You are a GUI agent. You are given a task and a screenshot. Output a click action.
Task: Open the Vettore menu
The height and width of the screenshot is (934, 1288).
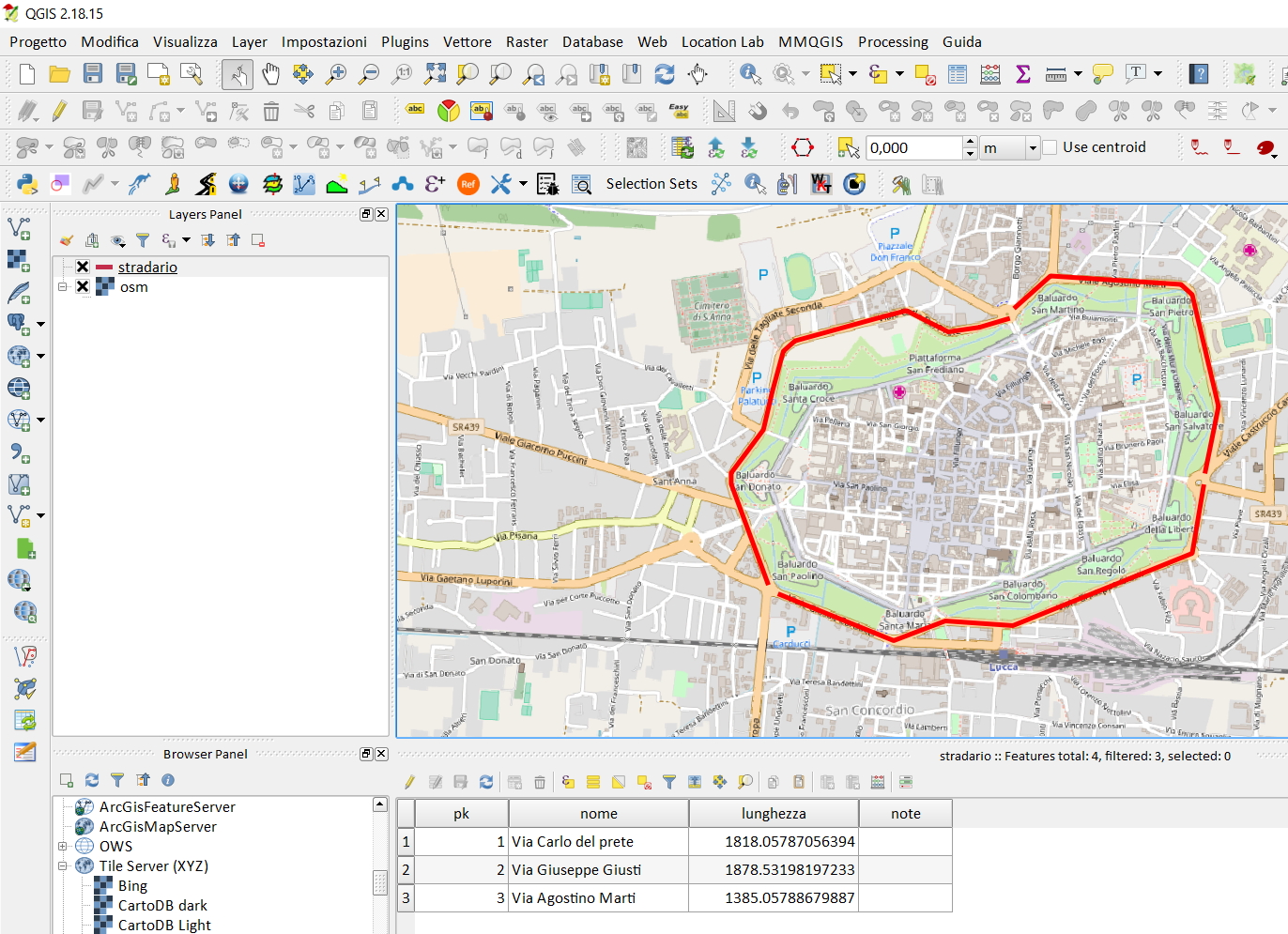467,42
